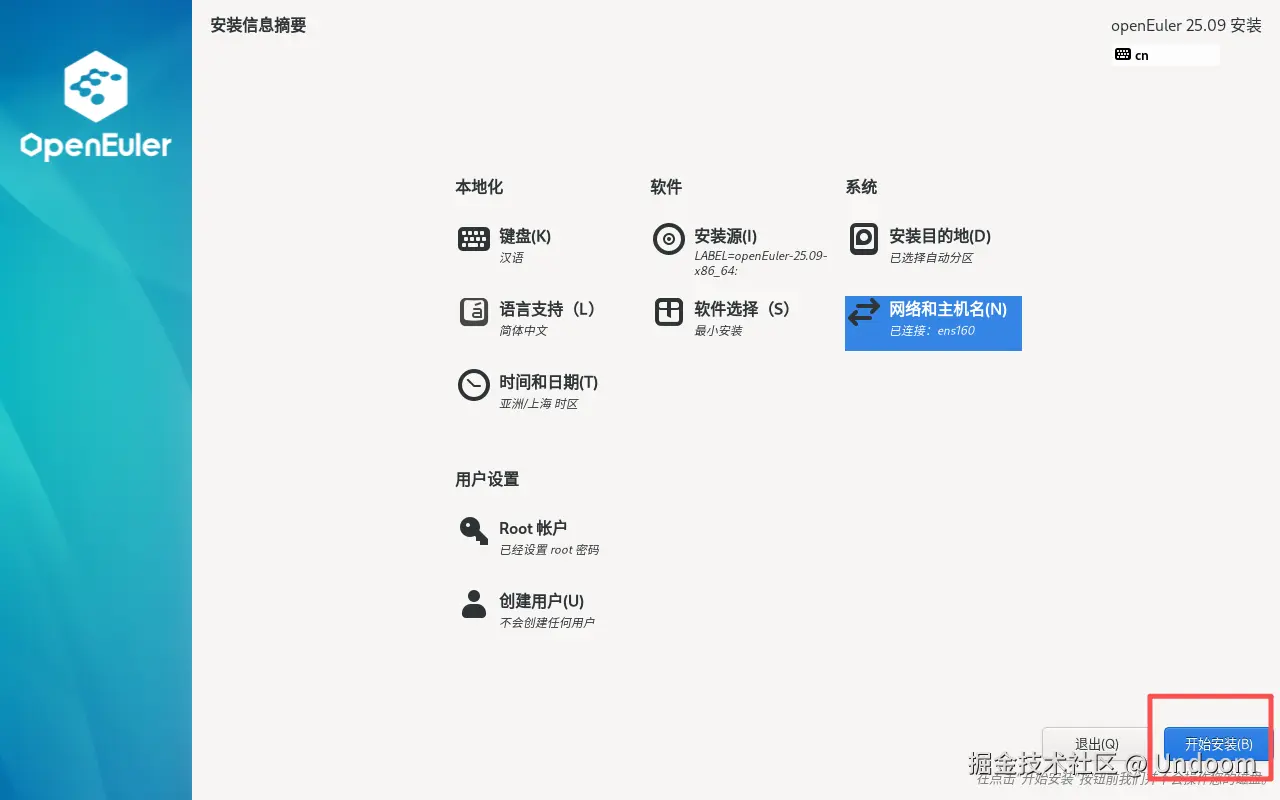Select the 软件选择 package icon
The image size is (1280, 800).
[x=668, y=312]
